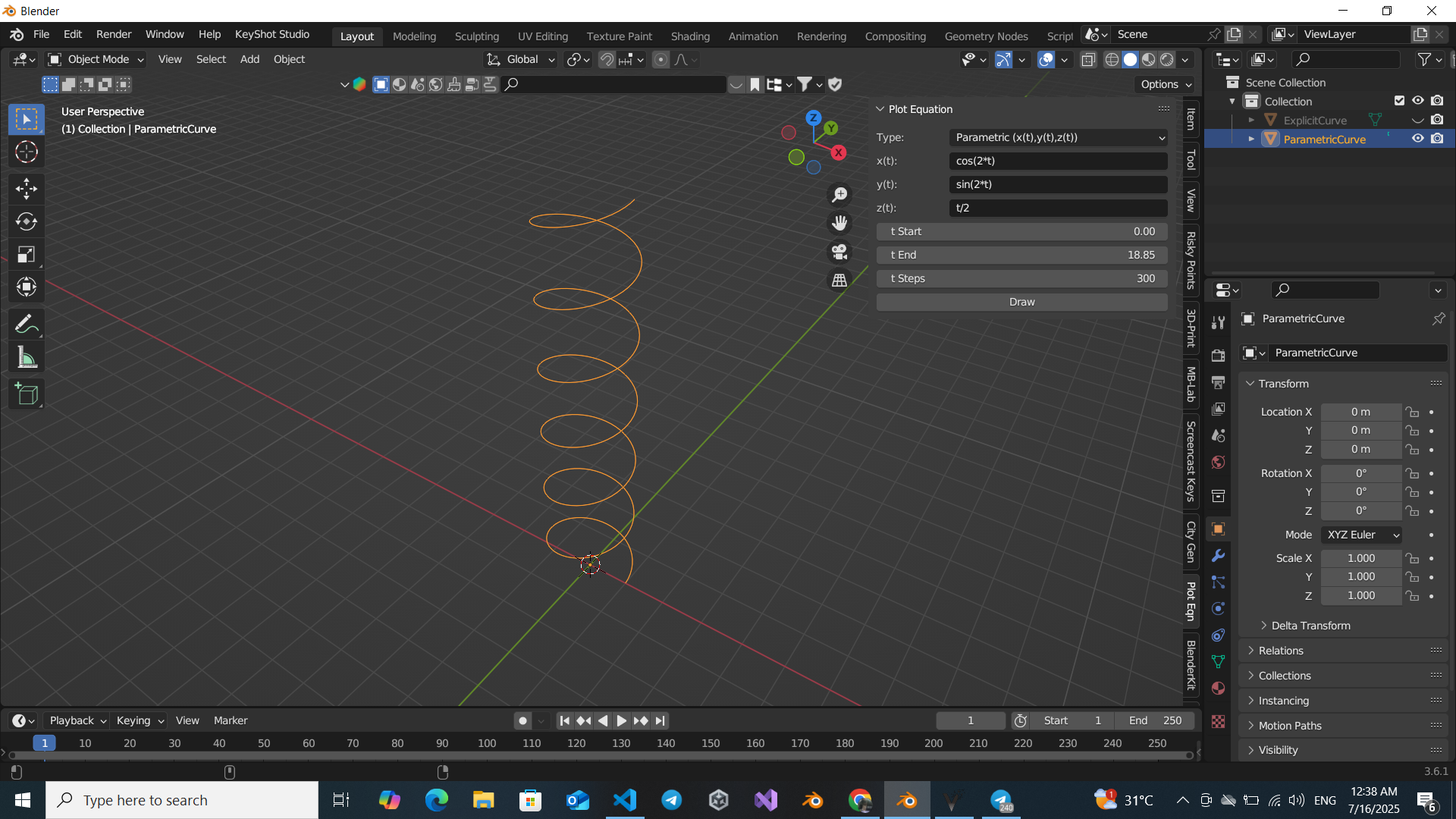Click the Draw button
The image size is (1456, 819).
point(1021,301)
